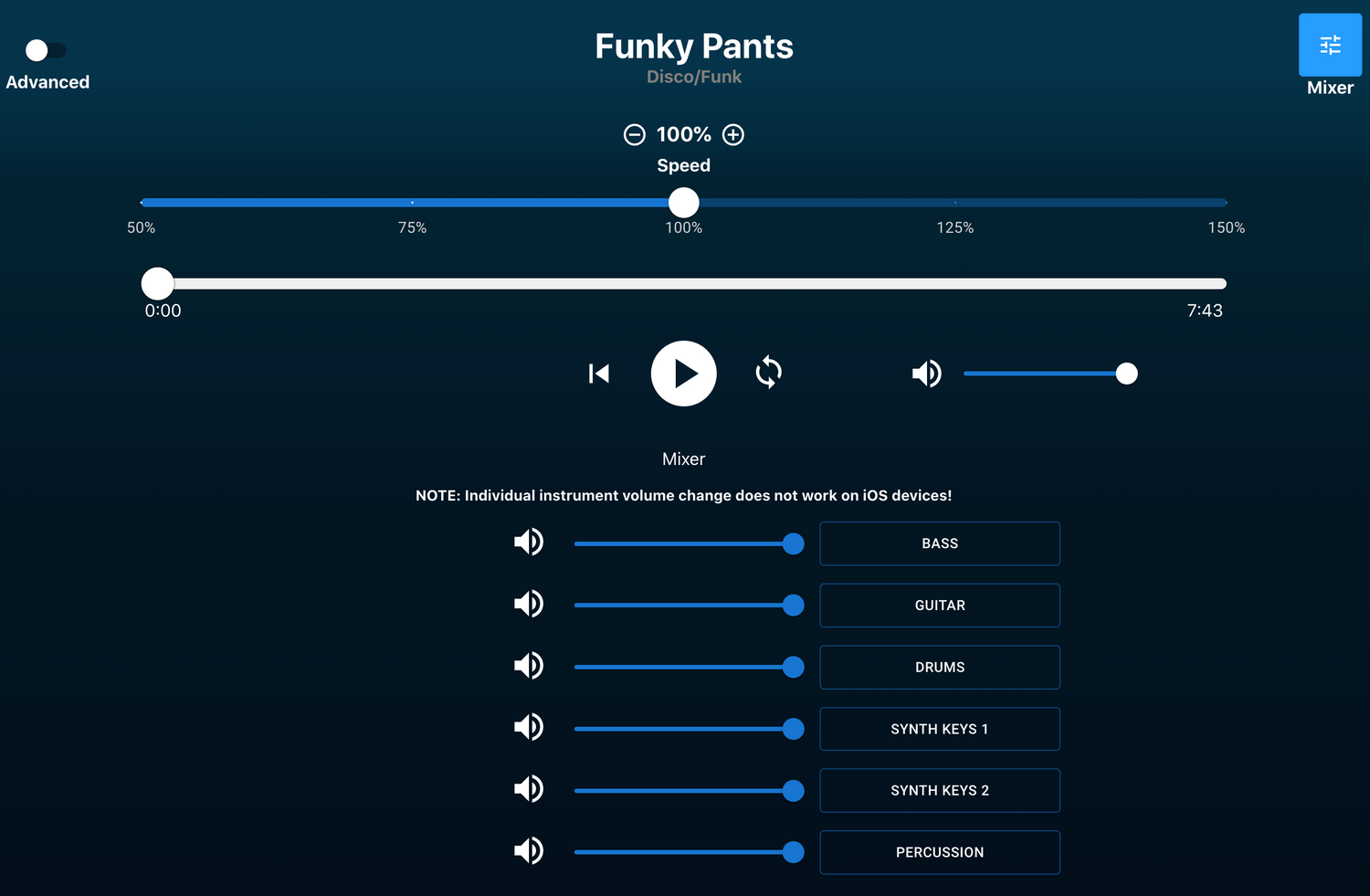The width and height of the screenshot is (1370, 896).
Task: Click the BASS instrument button
Action: (x=940, y=543)
